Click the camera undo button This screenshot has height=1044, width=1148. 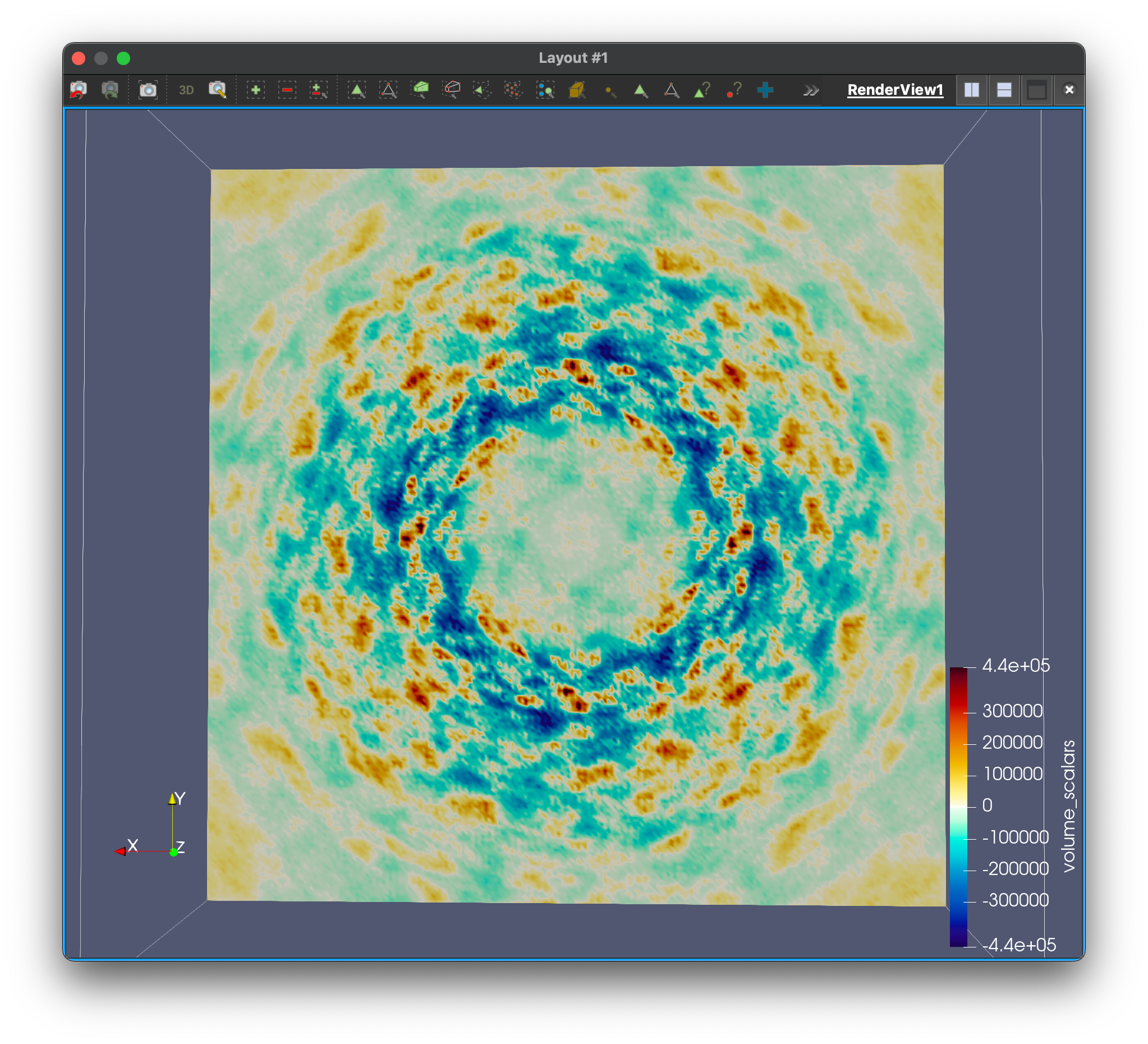click(79, 89)
